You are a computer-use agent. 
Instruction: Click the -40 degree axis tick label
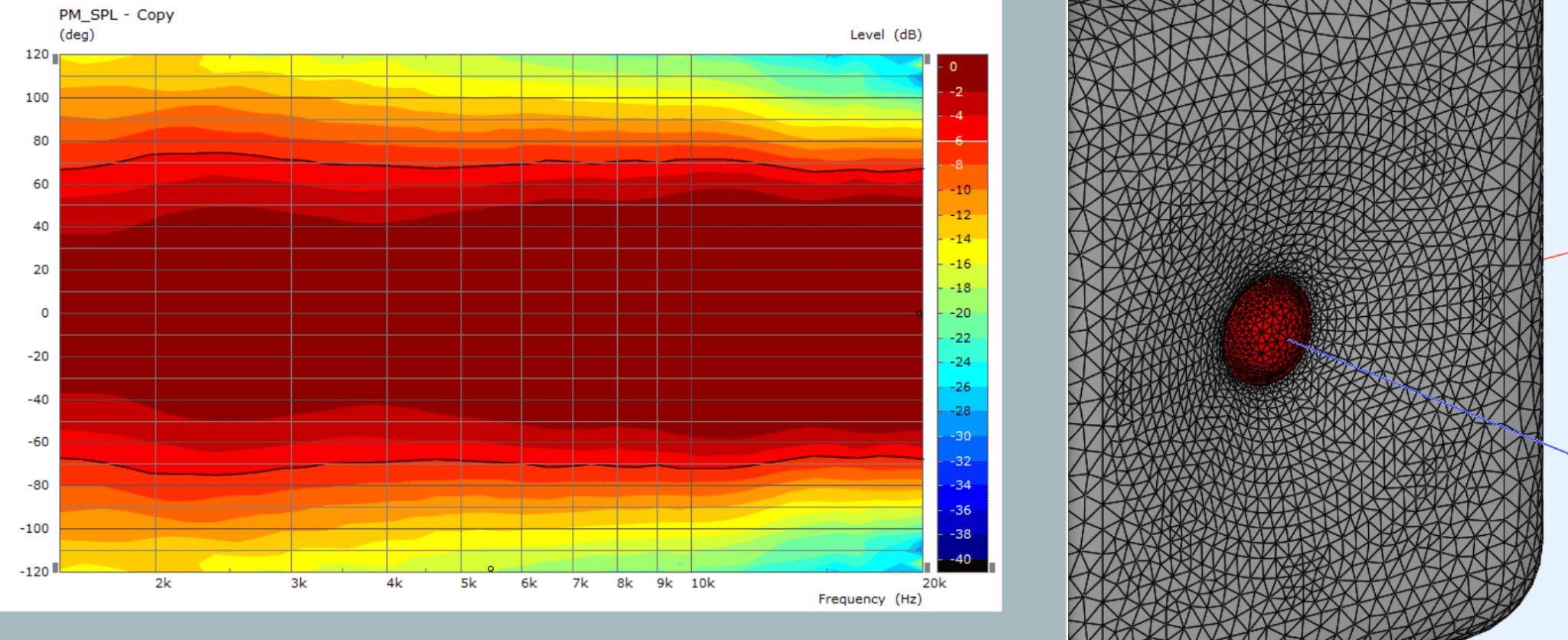click(38, 400)
